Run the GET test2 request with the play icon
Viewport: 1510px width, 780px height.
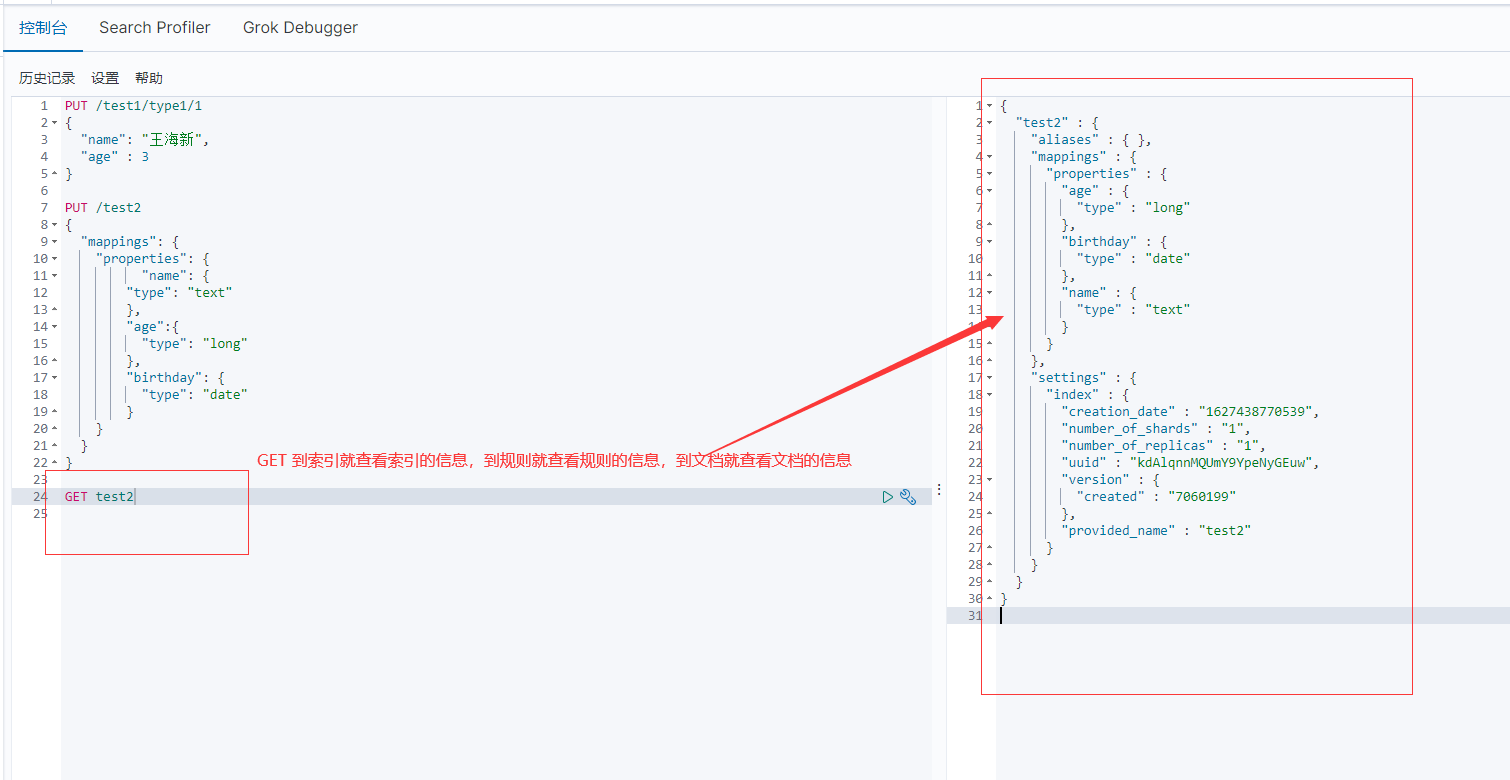887,497
